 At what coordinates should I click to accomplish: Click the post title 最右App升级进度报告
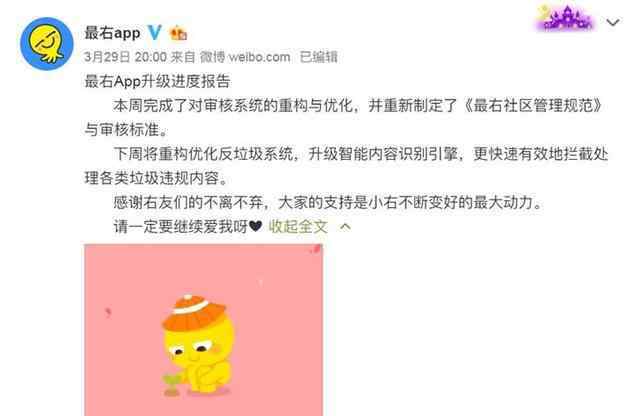tap(158, 81)
